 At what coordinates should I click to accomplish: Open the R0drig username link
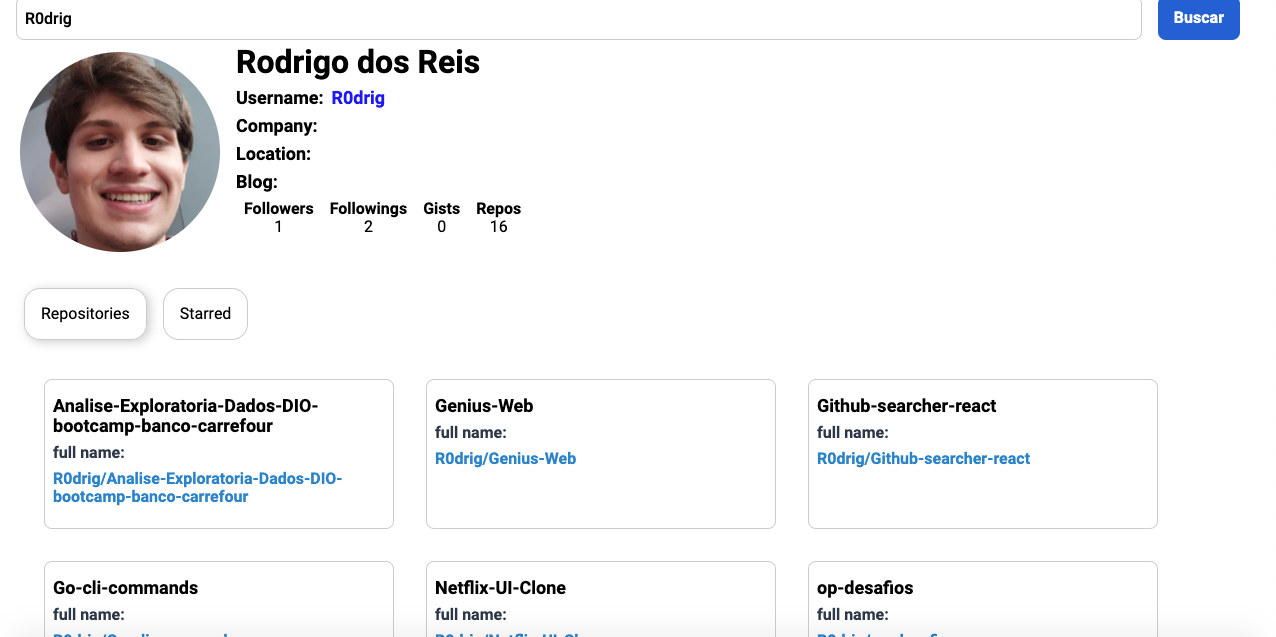[358, 98]
